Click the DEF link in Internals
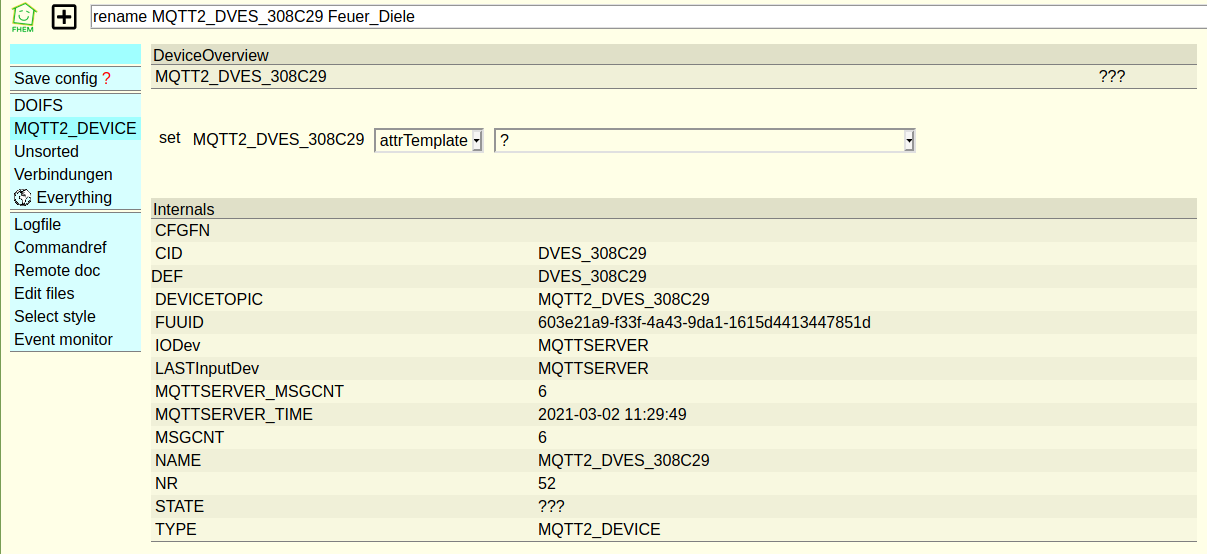 (x=167, y=276)
